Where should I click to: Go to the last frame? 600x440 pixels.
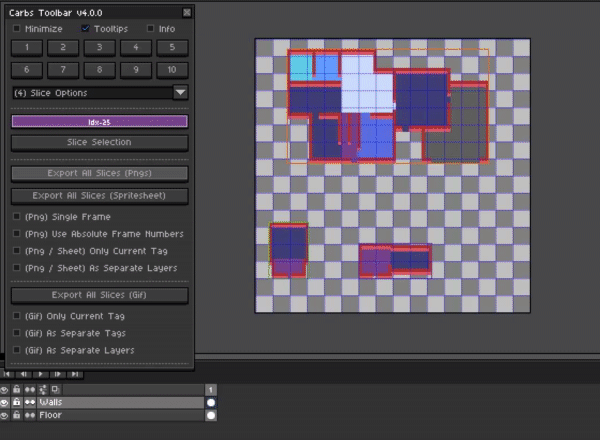coord(75,374)
